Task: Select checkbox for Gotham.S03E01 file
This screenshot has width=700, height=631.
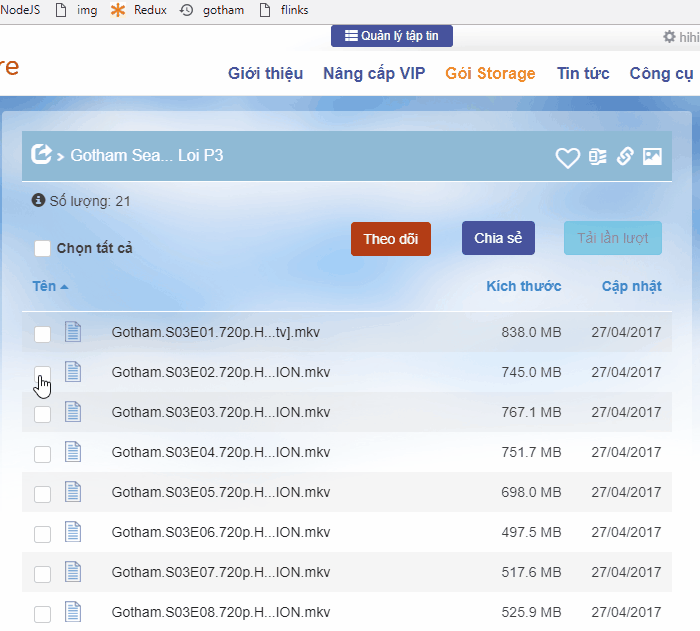Action: 42,334
